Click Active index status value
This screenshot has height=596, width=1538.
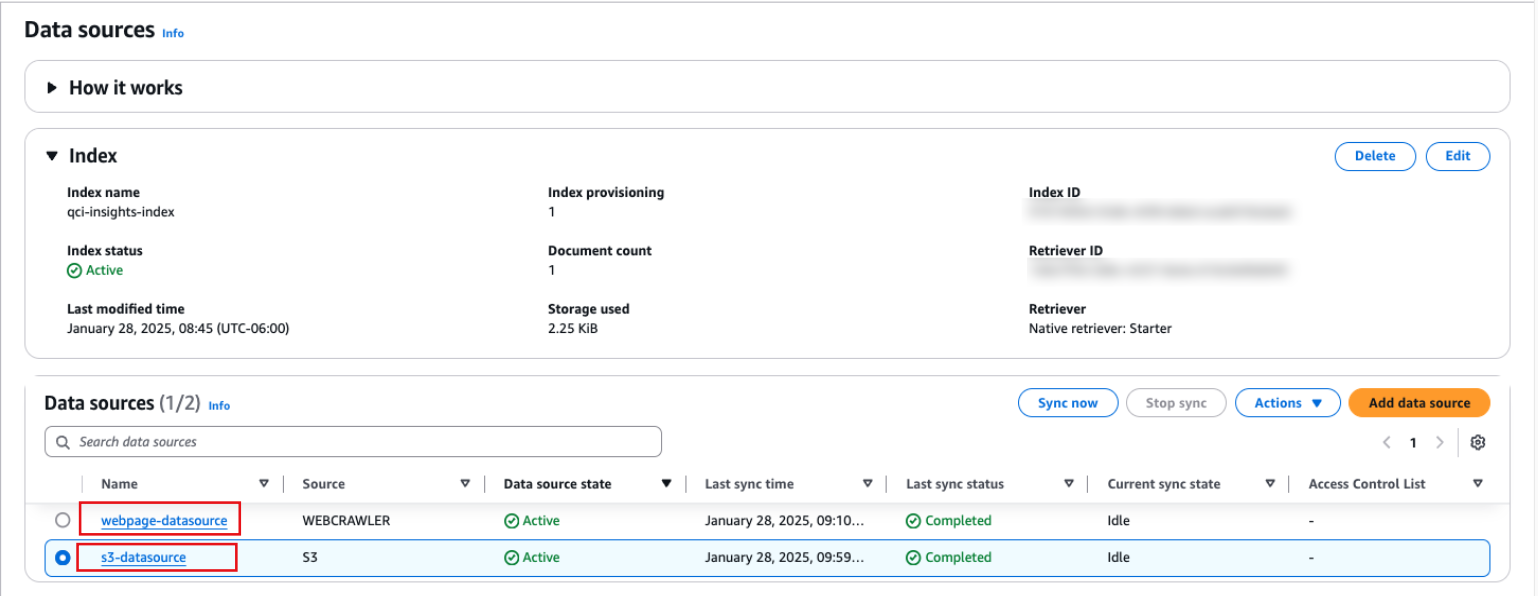click(95, 270)
